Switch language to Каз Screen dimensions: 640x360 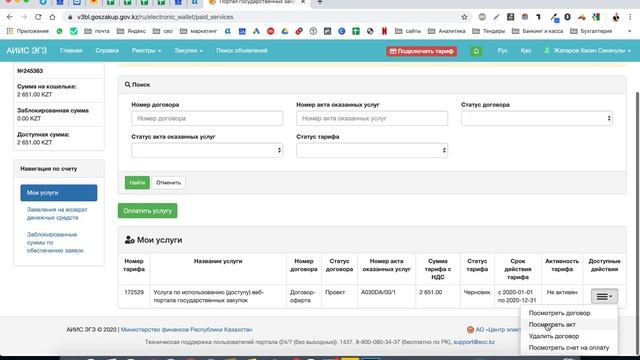526,51
